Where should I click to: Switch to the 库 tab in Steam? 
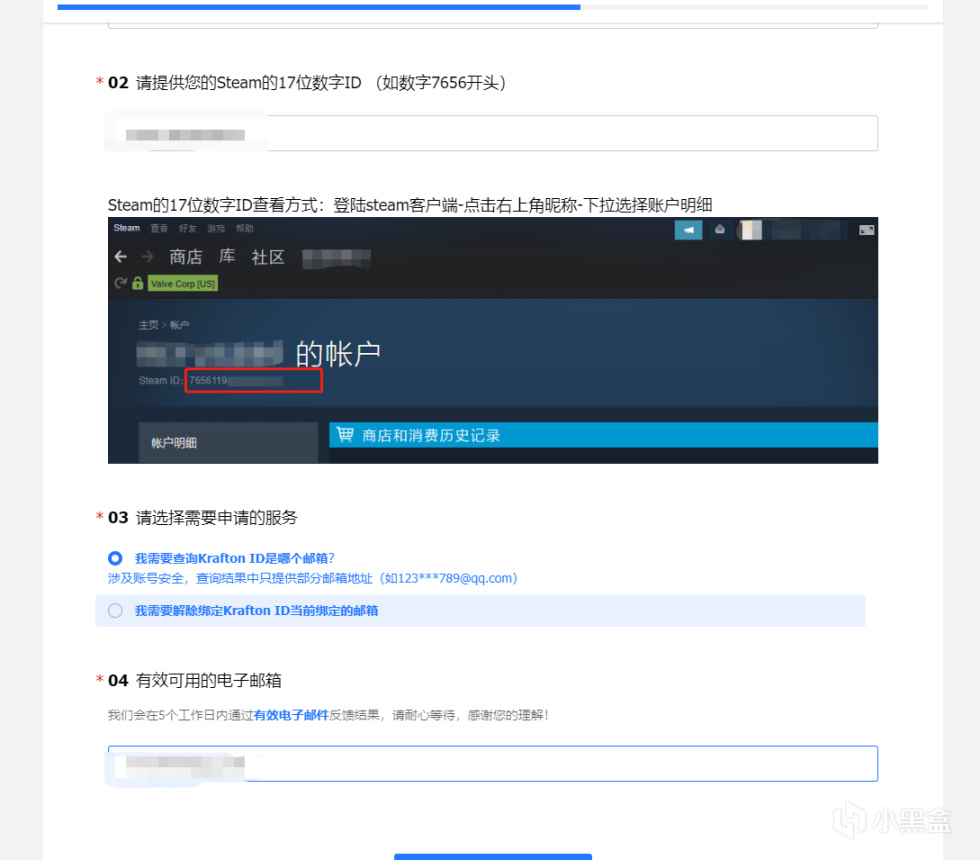pos(227,257)
